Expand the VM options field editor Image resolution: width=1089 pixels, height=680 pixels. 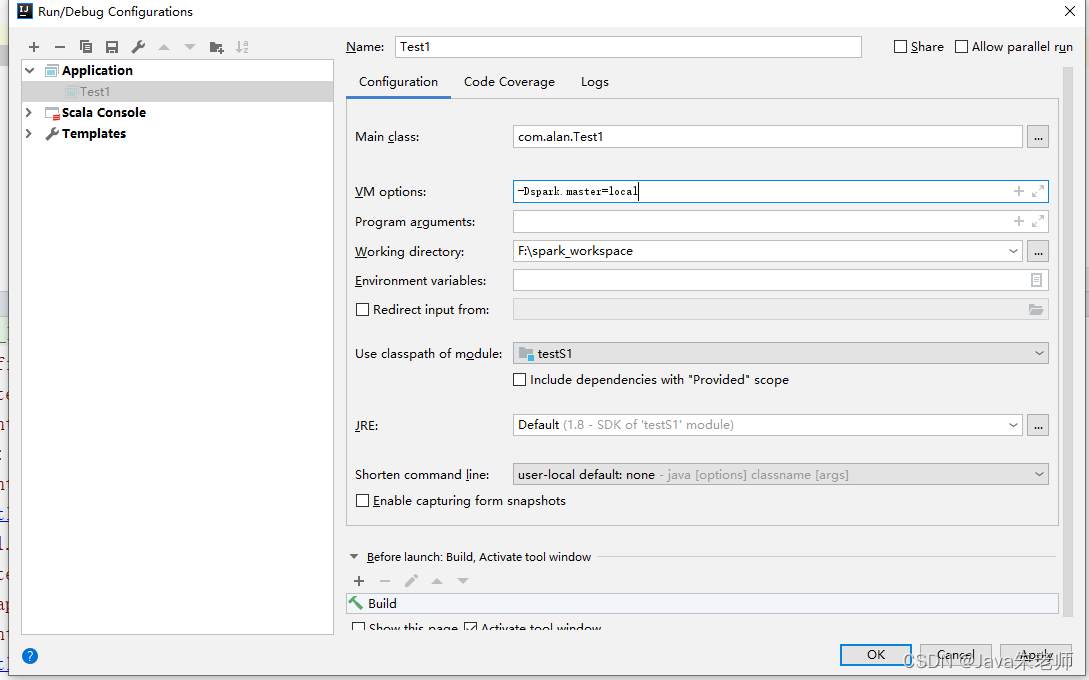click(1038, 192)
